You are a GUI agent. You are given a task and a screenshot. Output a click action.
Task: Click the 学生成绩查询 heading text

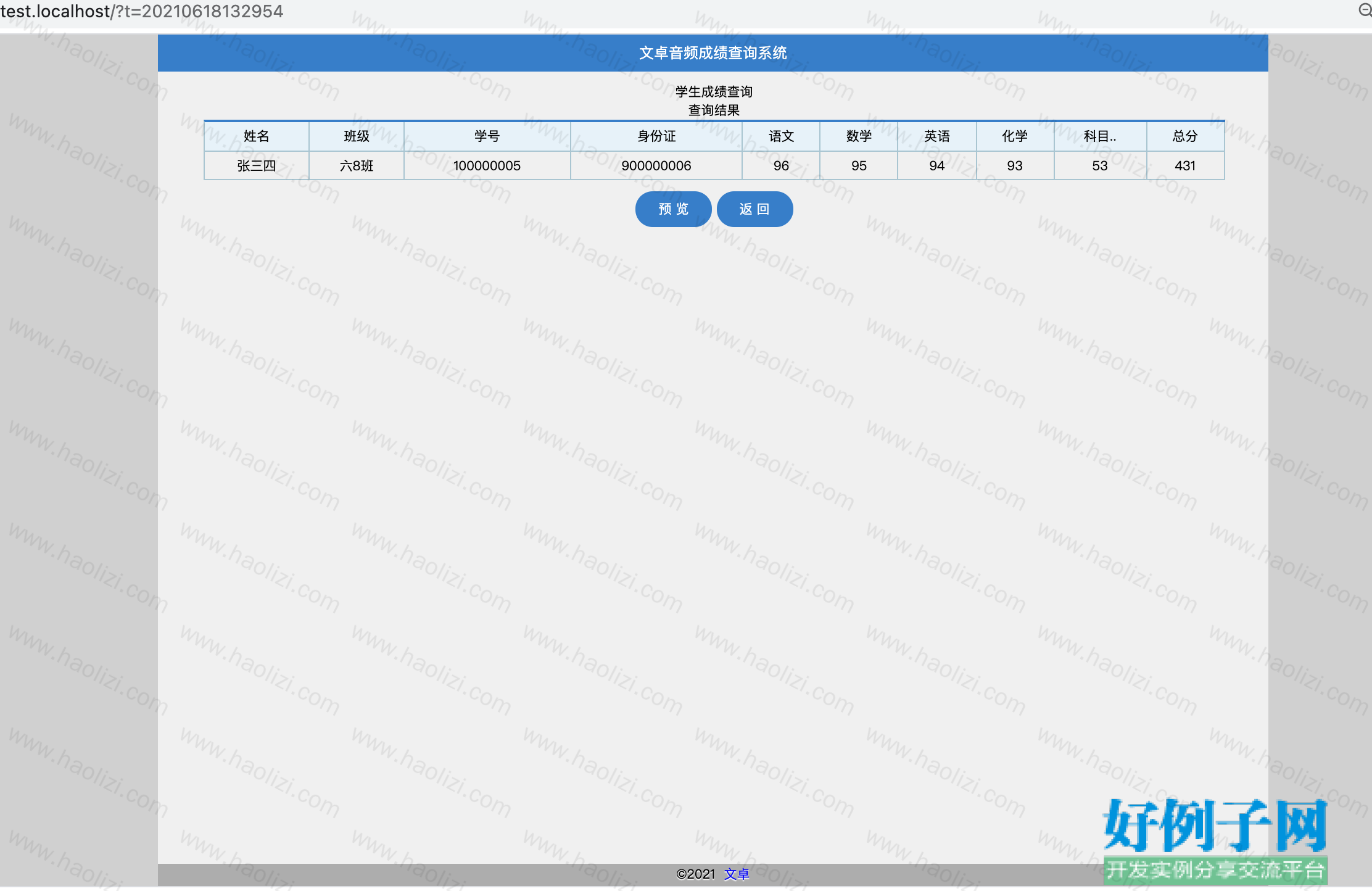(x=714, y=92)
